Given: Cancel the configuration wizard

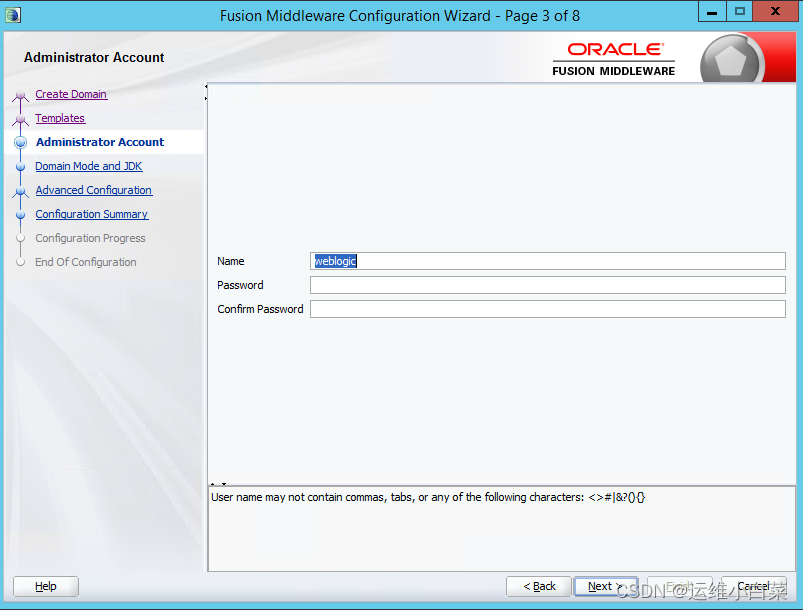Looking at the screenshot, I should pyautogui.click(x=754, y=586).
